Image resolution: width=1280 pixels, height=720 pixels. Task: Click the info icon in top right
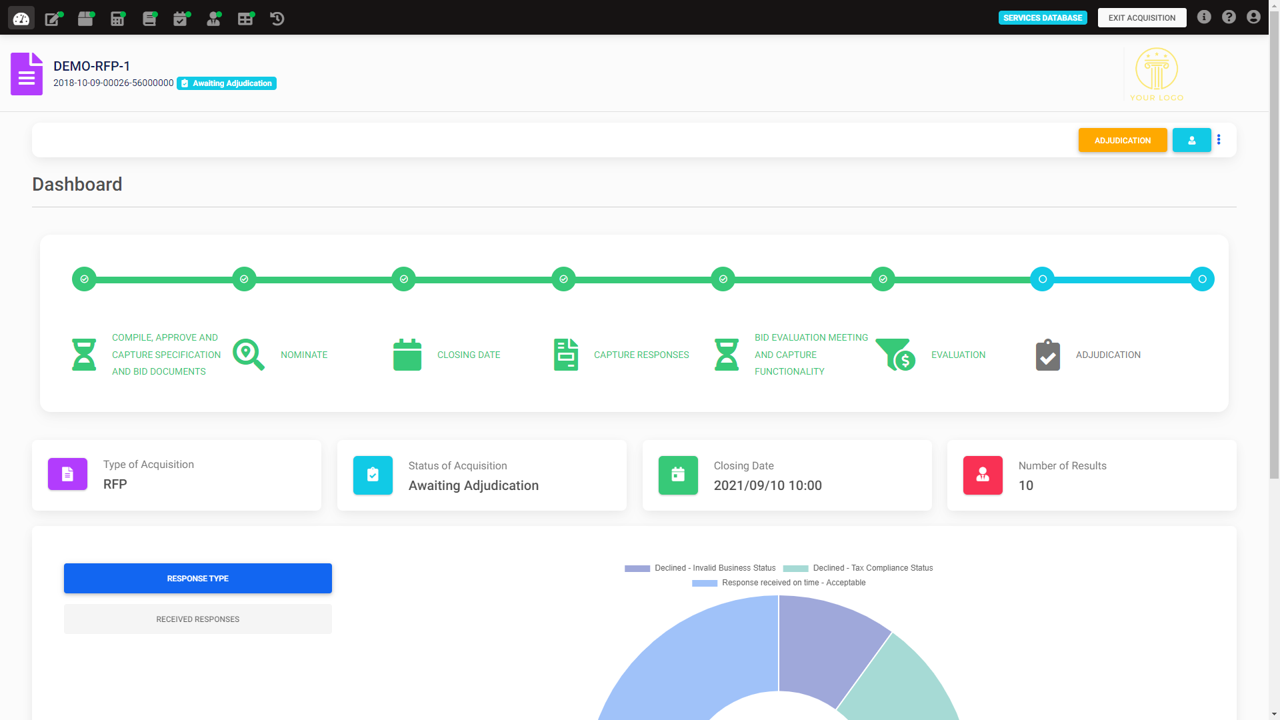click(1204, 17)
